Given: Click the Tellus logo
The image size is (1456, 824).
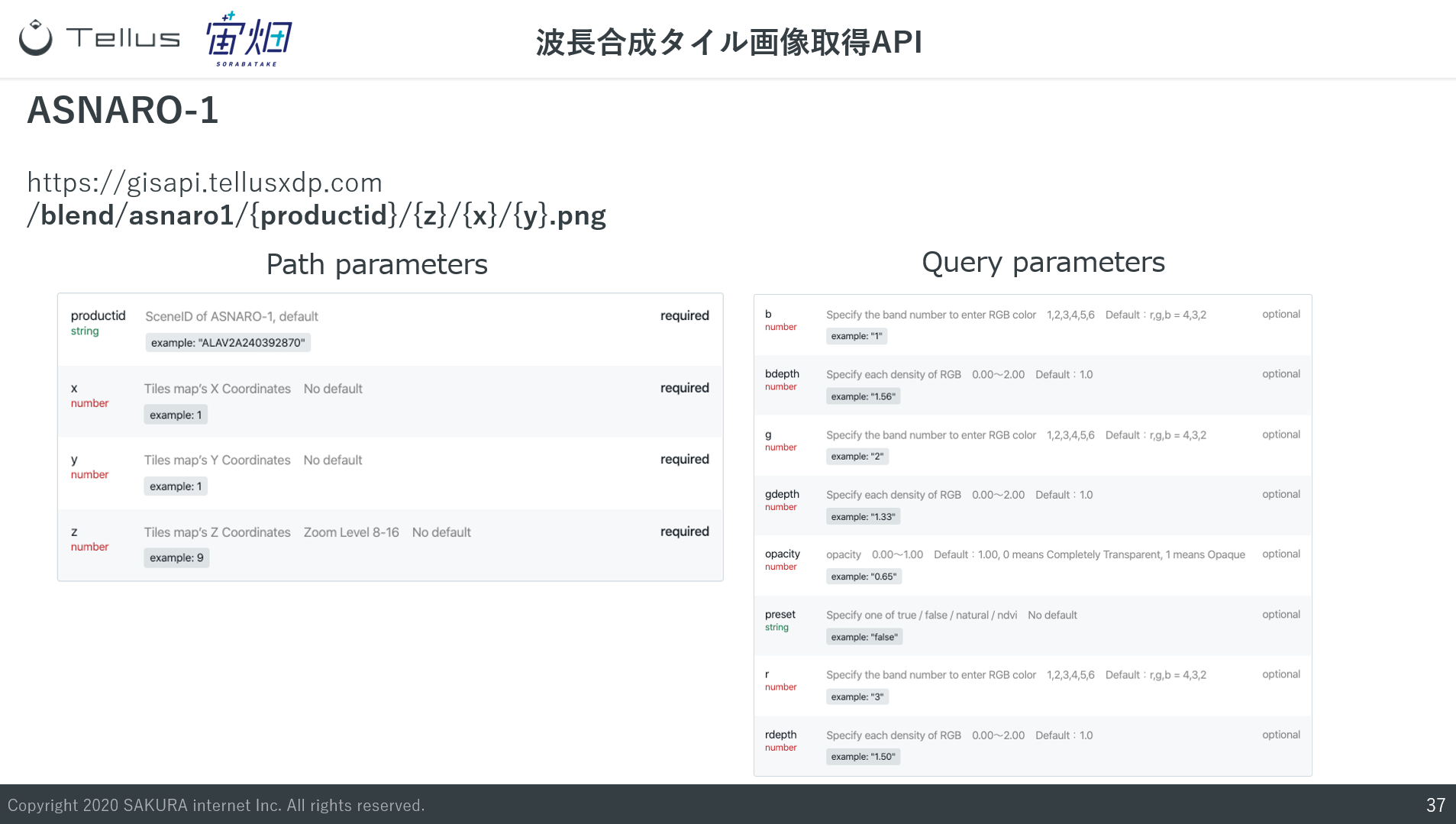Looking at the screenshot, I should 100,37.
